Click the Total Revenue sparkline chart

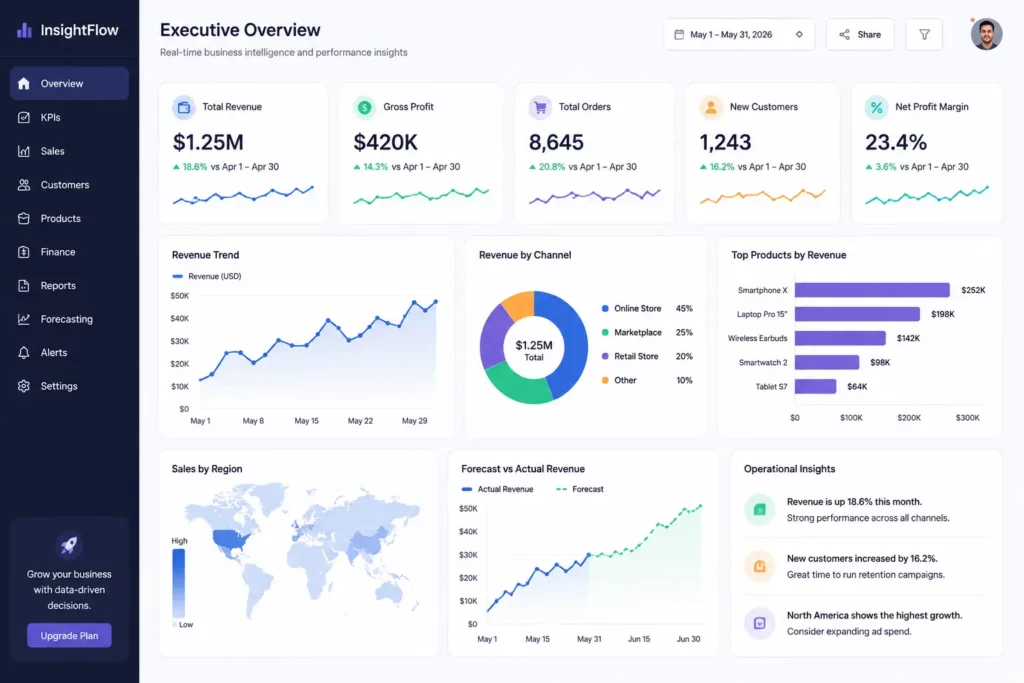[243, 195]
